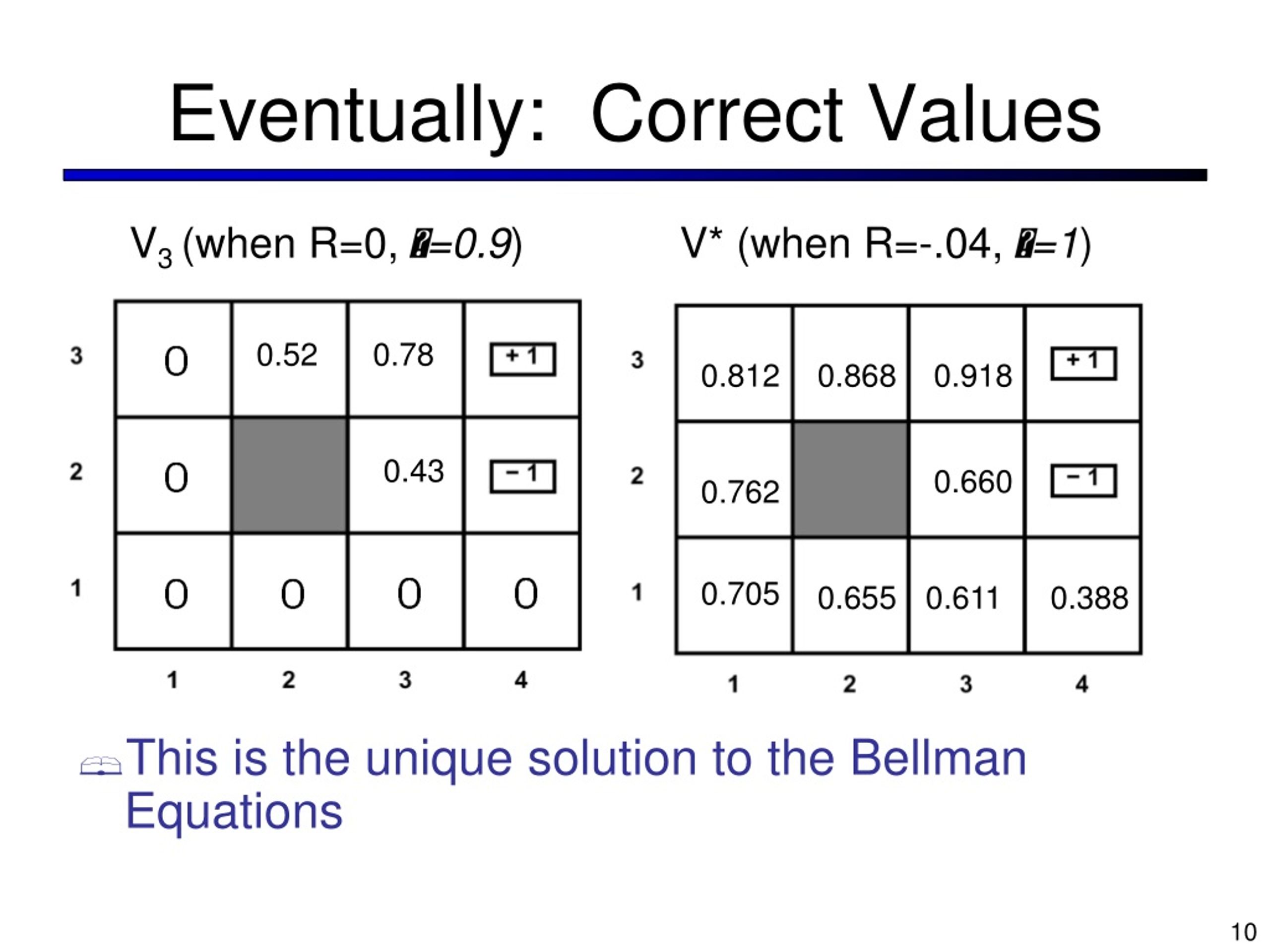Image resolution: width=1270 pixels, height=952 pixels.
Task: Select the cell showing 0.918
Action: click(x=966, y=364)
